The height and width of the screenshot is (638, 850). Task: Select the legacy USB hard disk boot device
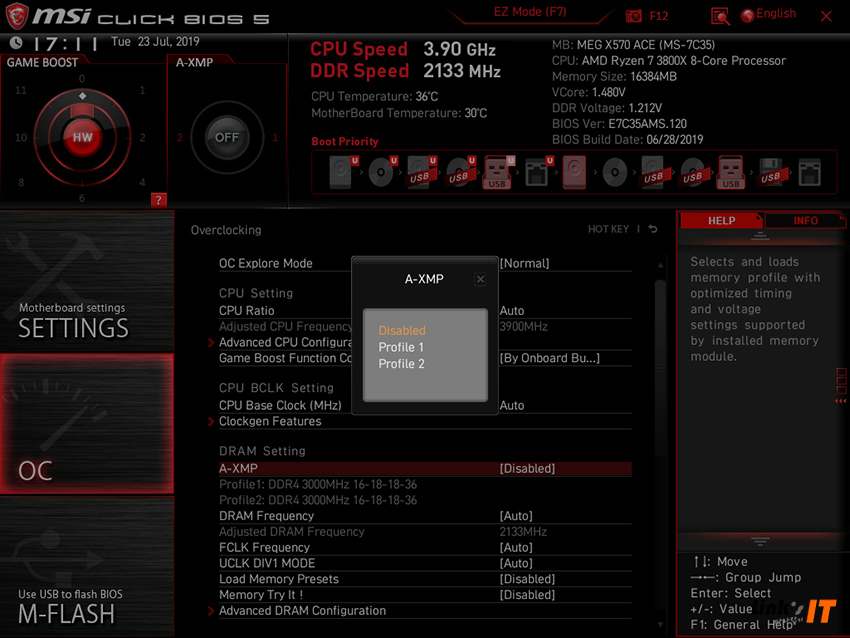(x=653, y=172)
